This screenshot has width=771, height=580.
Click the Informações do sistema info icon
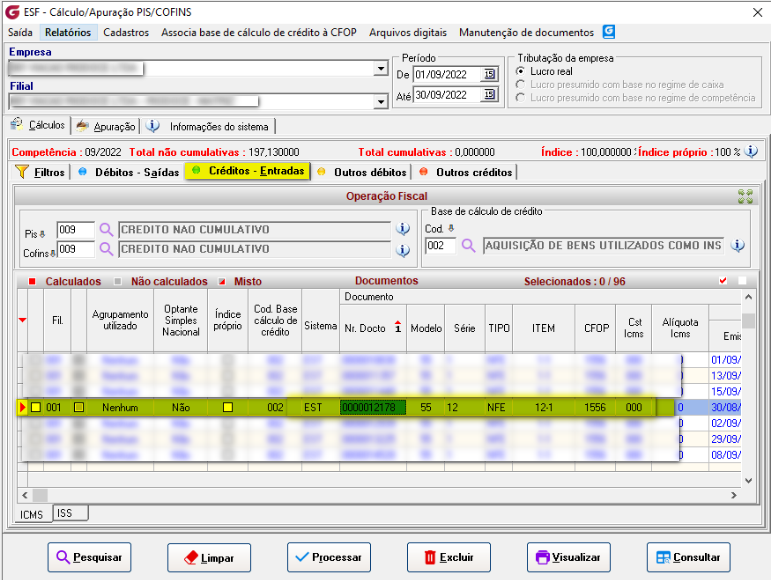pyautogui.click(x=152, y=126)
